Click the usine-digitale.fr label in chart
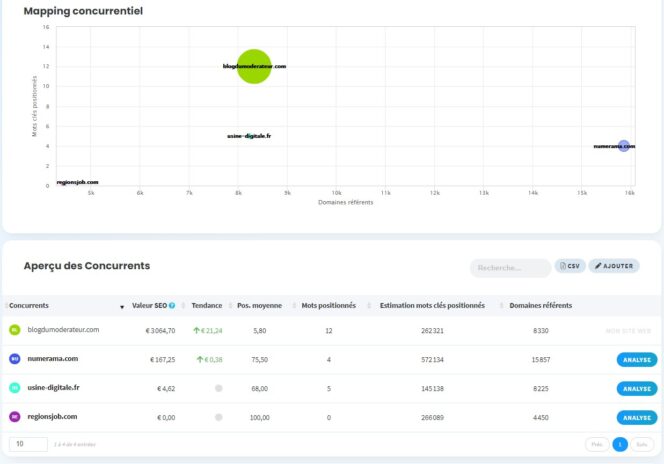This screenshot has width=664, height=464. click(x=249, y=136)
